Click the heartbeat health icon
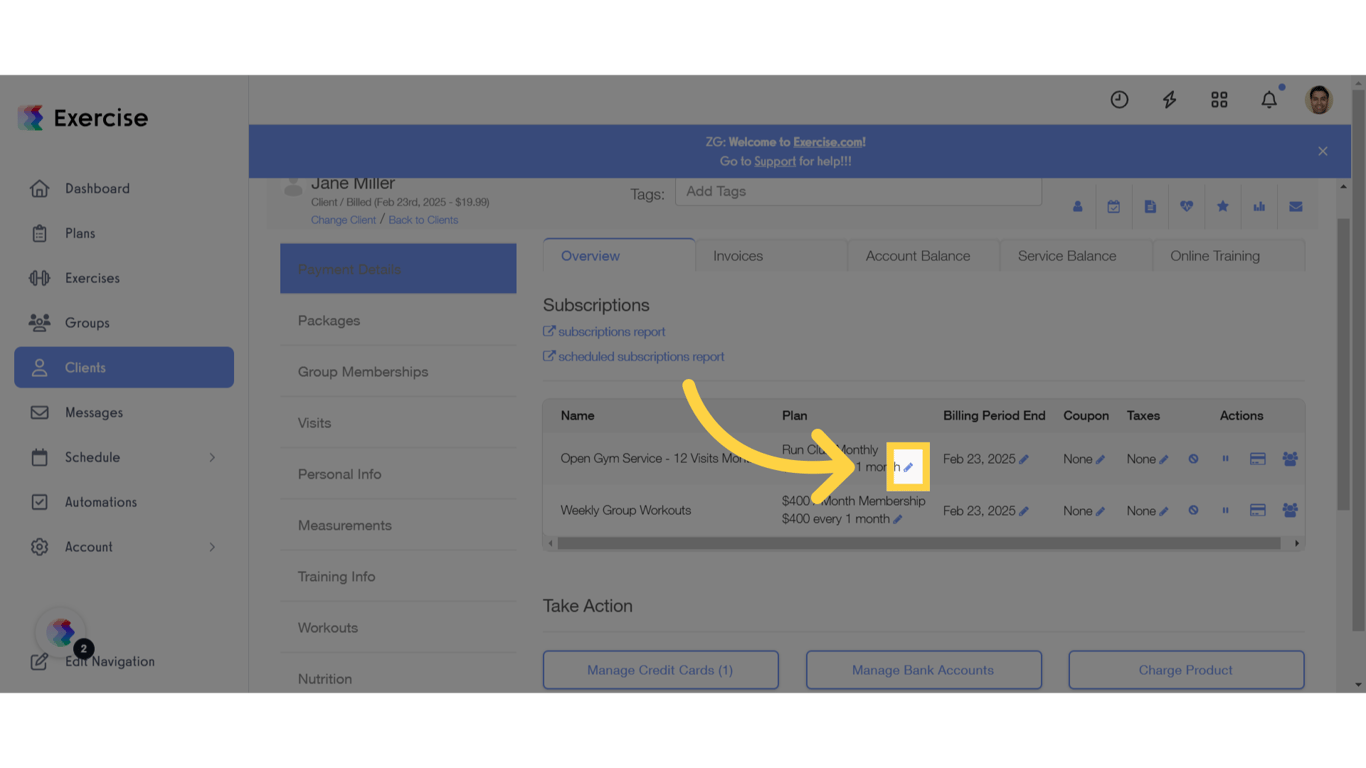Screen dimensions: 1366x768 [x=1186, y=207]
